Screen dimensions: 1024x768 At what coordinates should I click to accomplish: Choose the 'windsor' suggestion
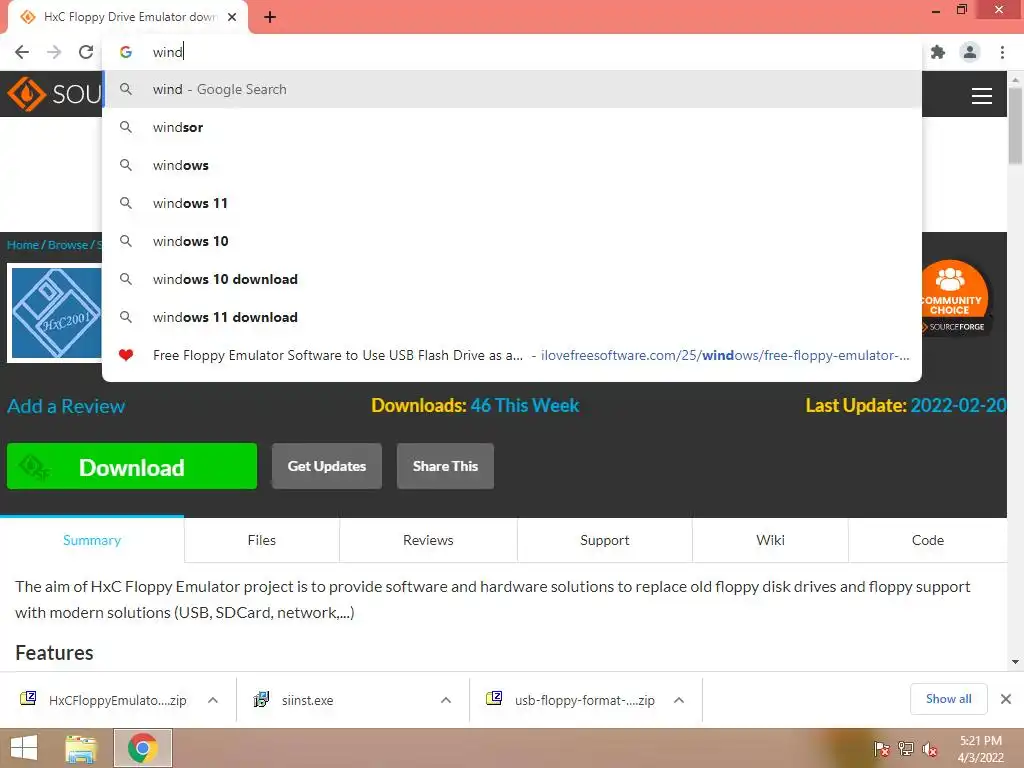(x=512, y=127)
